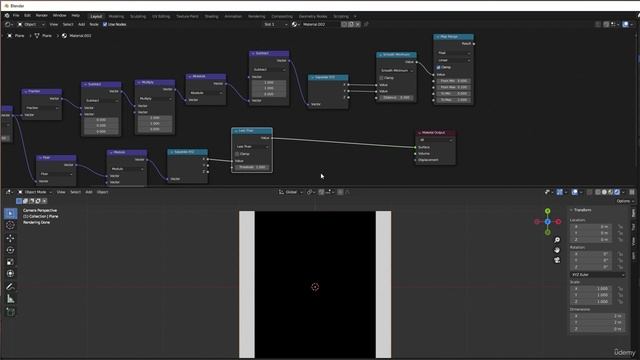Screen dimensions: 640x360
Task: Adjust the From Min value in Map Range
Action: [453, 81]
